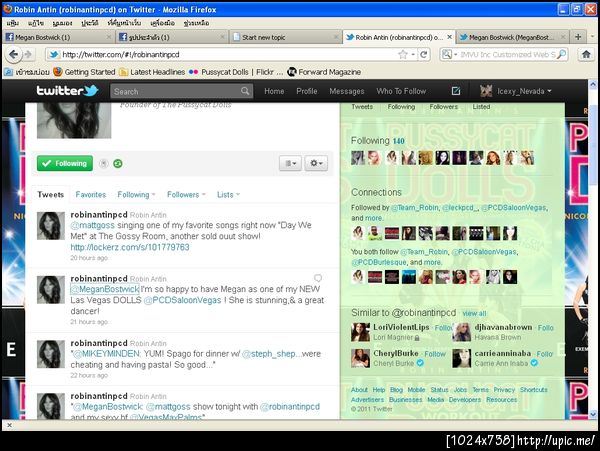This screenshot has width=600, height=451.
Task: Click the Twitter bird logo
Action: tap(91, 90)
